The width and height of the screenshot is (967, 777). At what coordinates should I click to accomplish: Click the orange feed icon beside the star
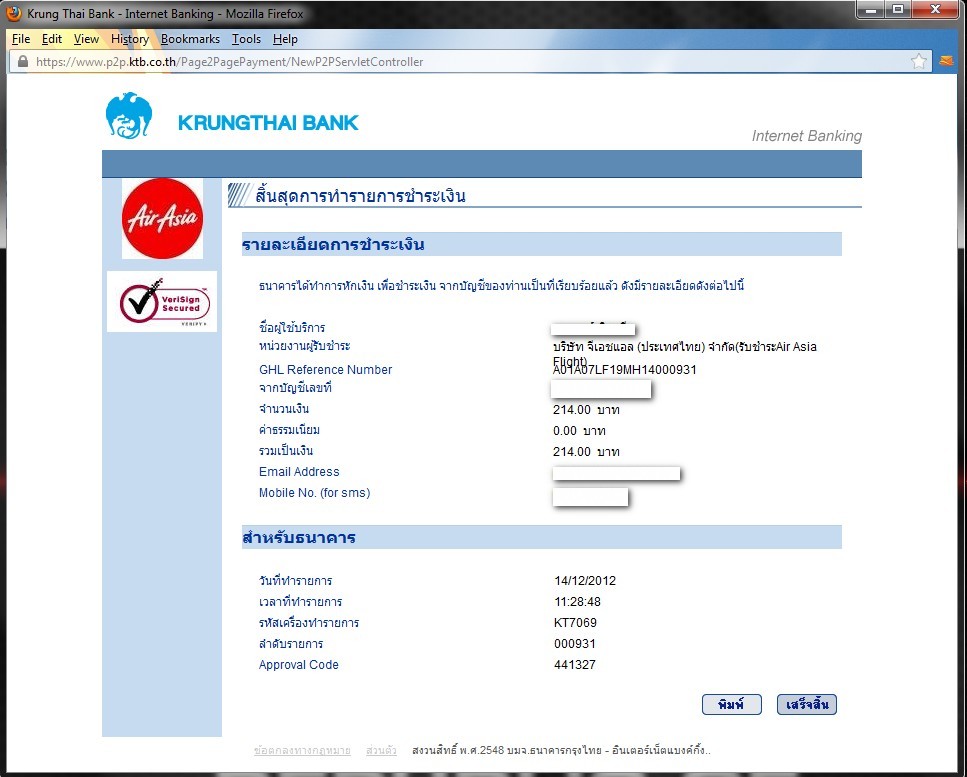[946, 61]
